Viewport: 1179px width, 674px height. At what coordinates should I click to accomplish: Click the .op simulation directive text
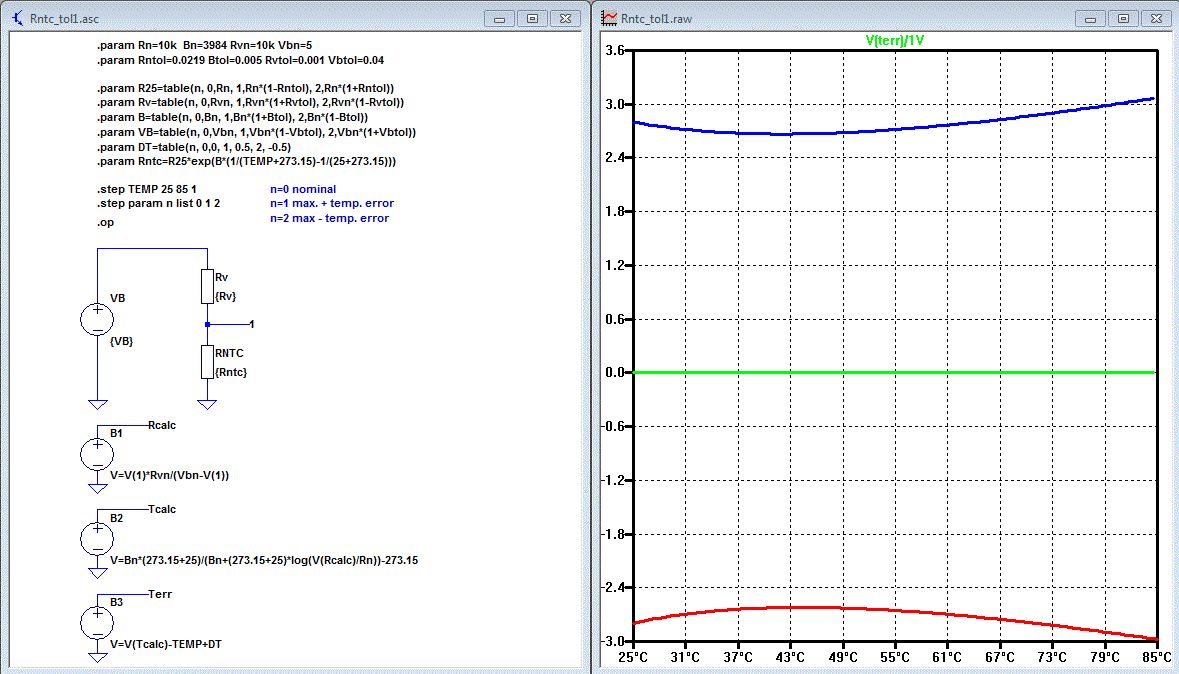pos(105,222)
